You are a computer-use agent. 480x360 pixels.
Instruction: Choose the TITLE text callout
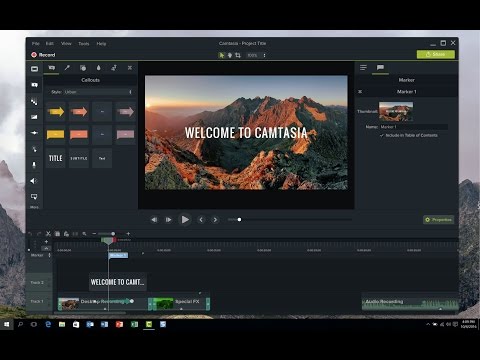click(x=56, y=158)
